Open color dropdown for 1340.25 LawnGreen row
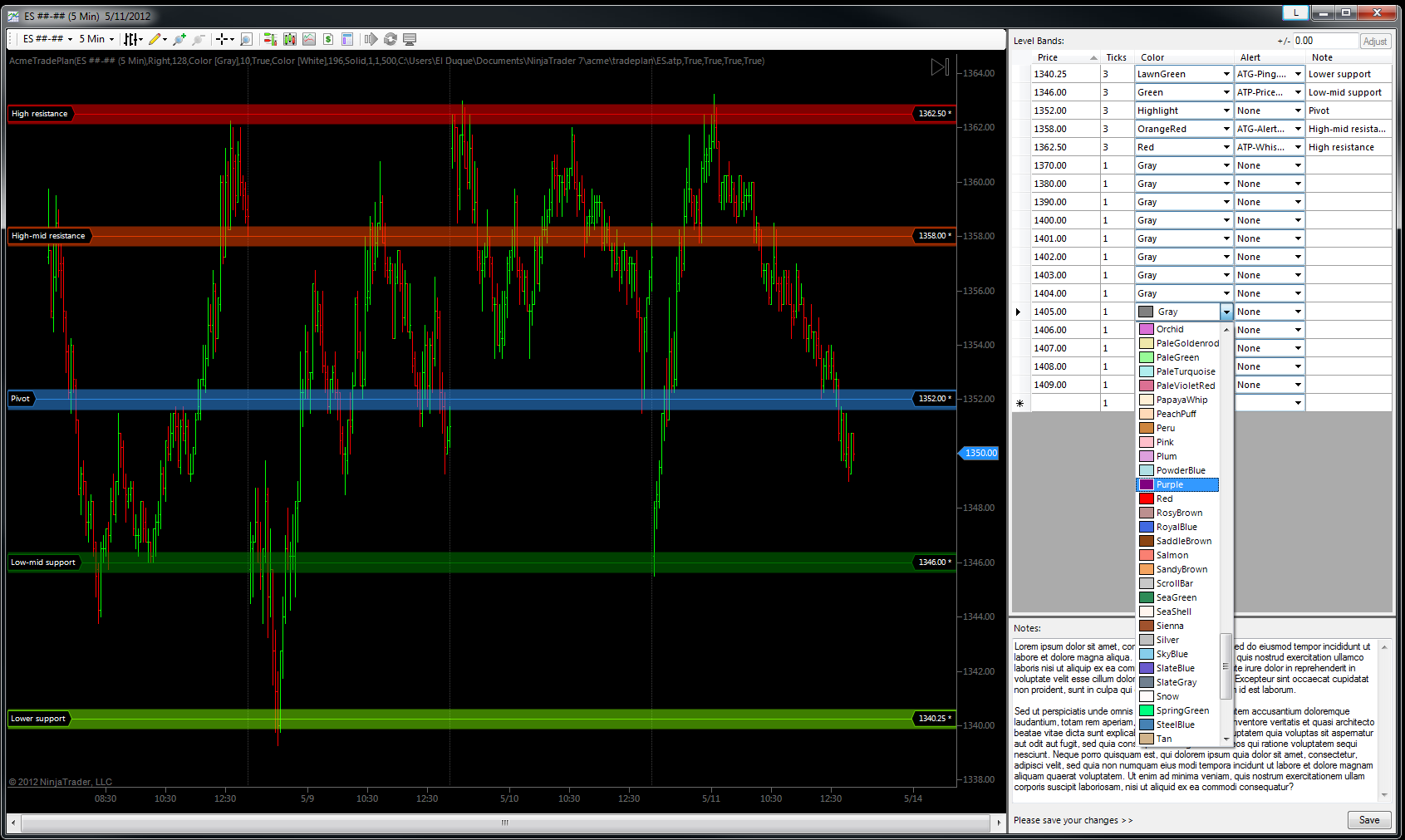The height and width of the screenshot is (840, 1405). [x=1226, y=74]
